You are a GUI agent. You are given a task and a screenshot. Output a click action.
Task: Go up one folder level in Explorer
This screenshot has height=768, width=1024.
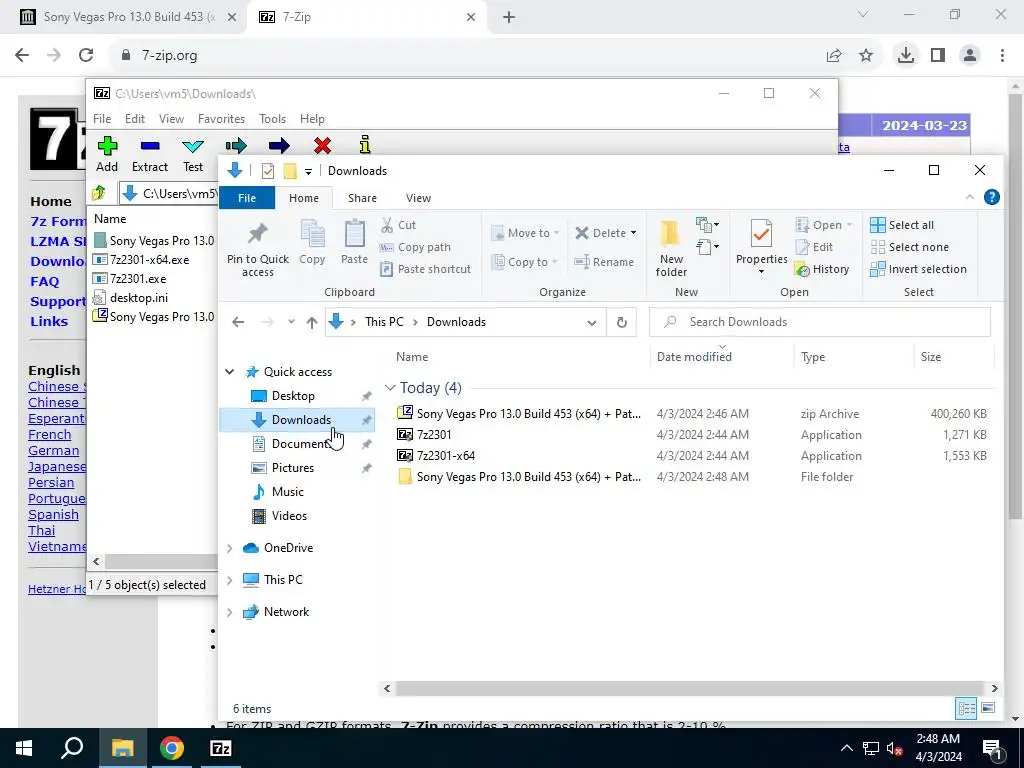[312, 322]
